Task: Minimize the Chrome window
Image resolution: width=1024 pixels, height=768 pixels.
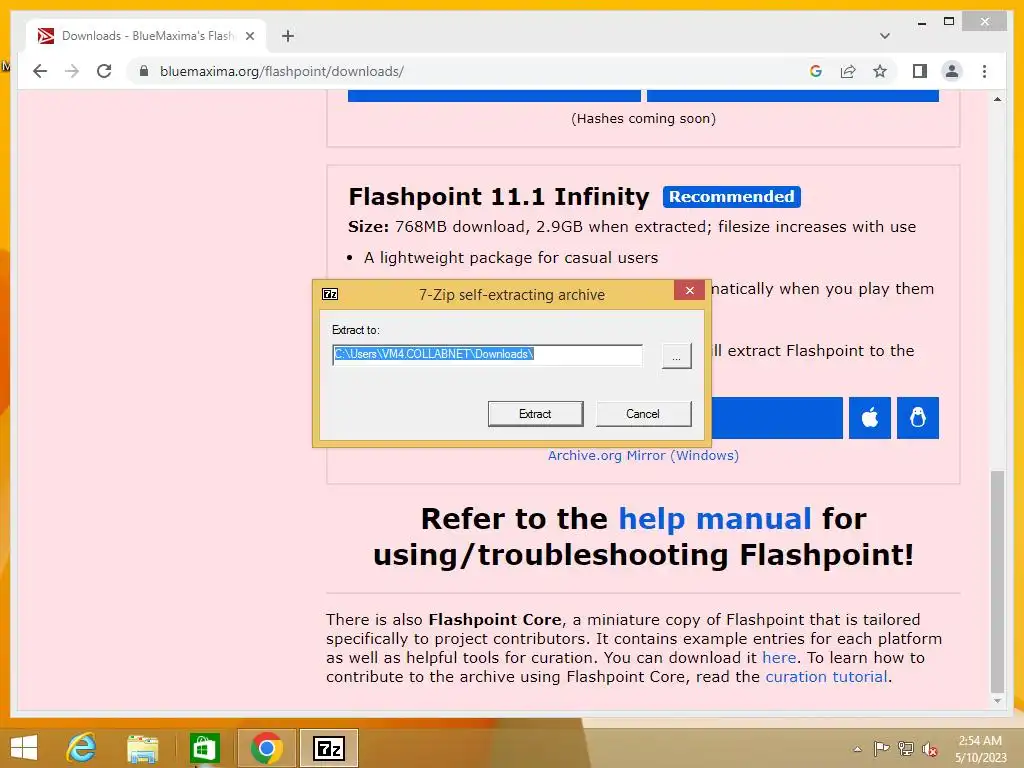Action: click(921, 22)
